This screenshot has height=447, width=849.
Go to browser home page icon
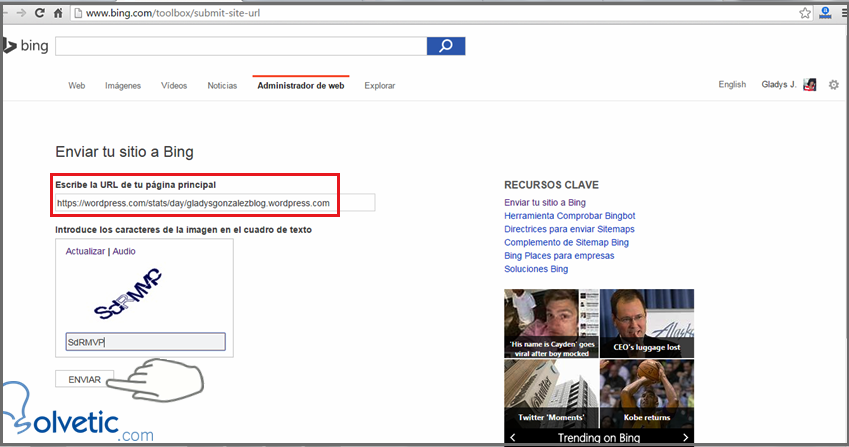pyautogui.click(x=58, y=13)
